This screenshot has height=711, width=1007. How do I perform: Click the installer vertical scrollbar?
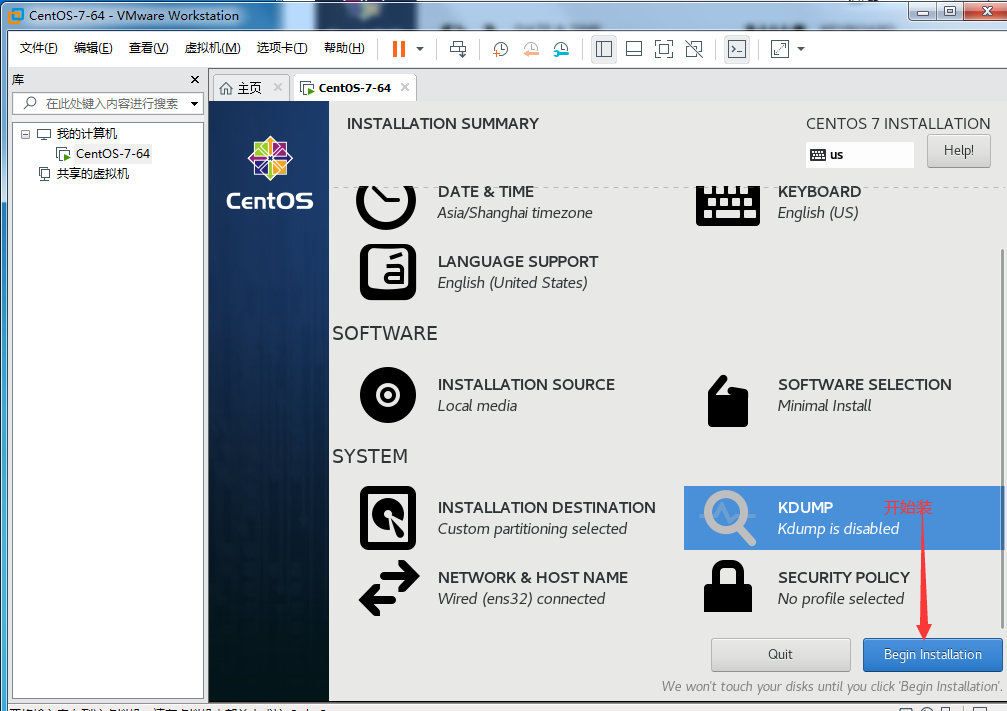(1002, 437)
